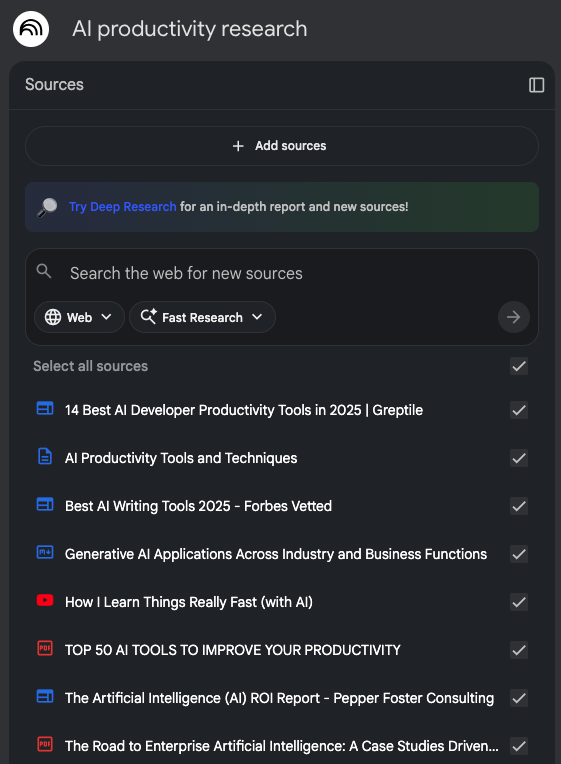Screen dimensions: 561x764
Task: Open source Best AI Writing Tools 2025
Action: (198, 506)
